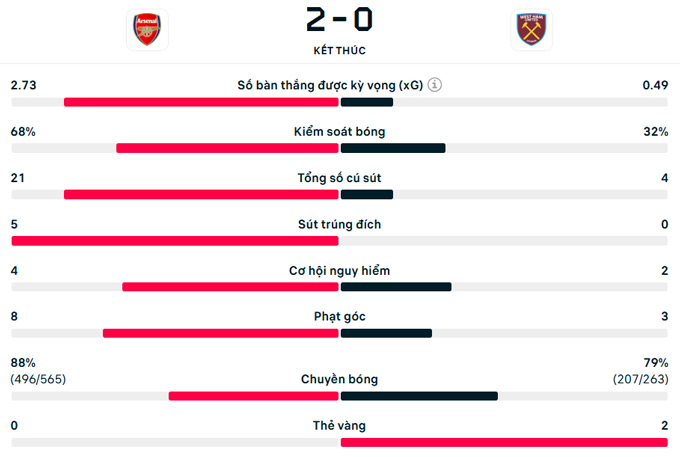The image size is (680, 457).
Task: Click the Arsenal club crest
Action: (147, 30)
